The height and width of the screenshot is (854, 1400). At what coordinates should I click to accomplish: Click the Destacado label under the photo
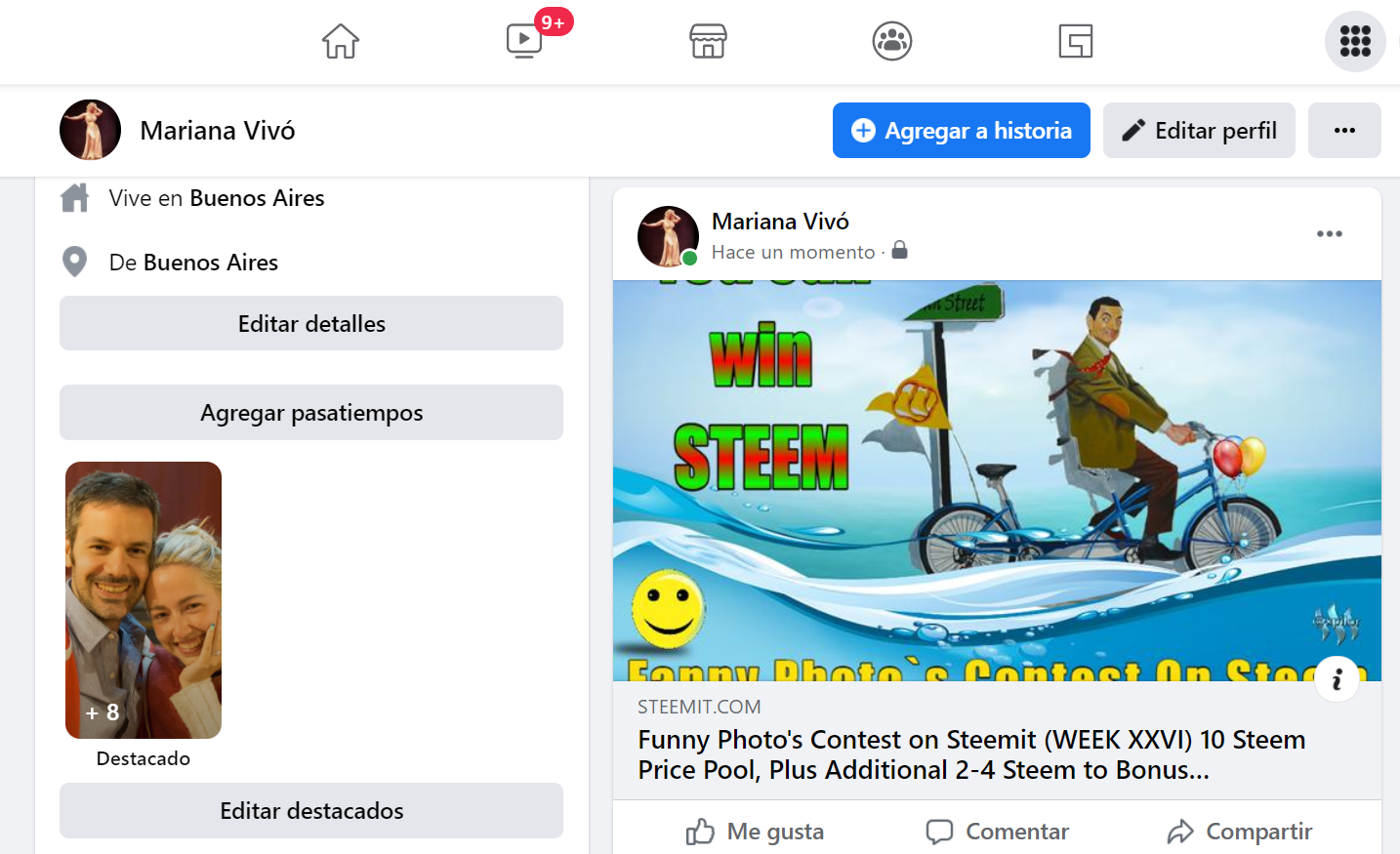point(144,758)
